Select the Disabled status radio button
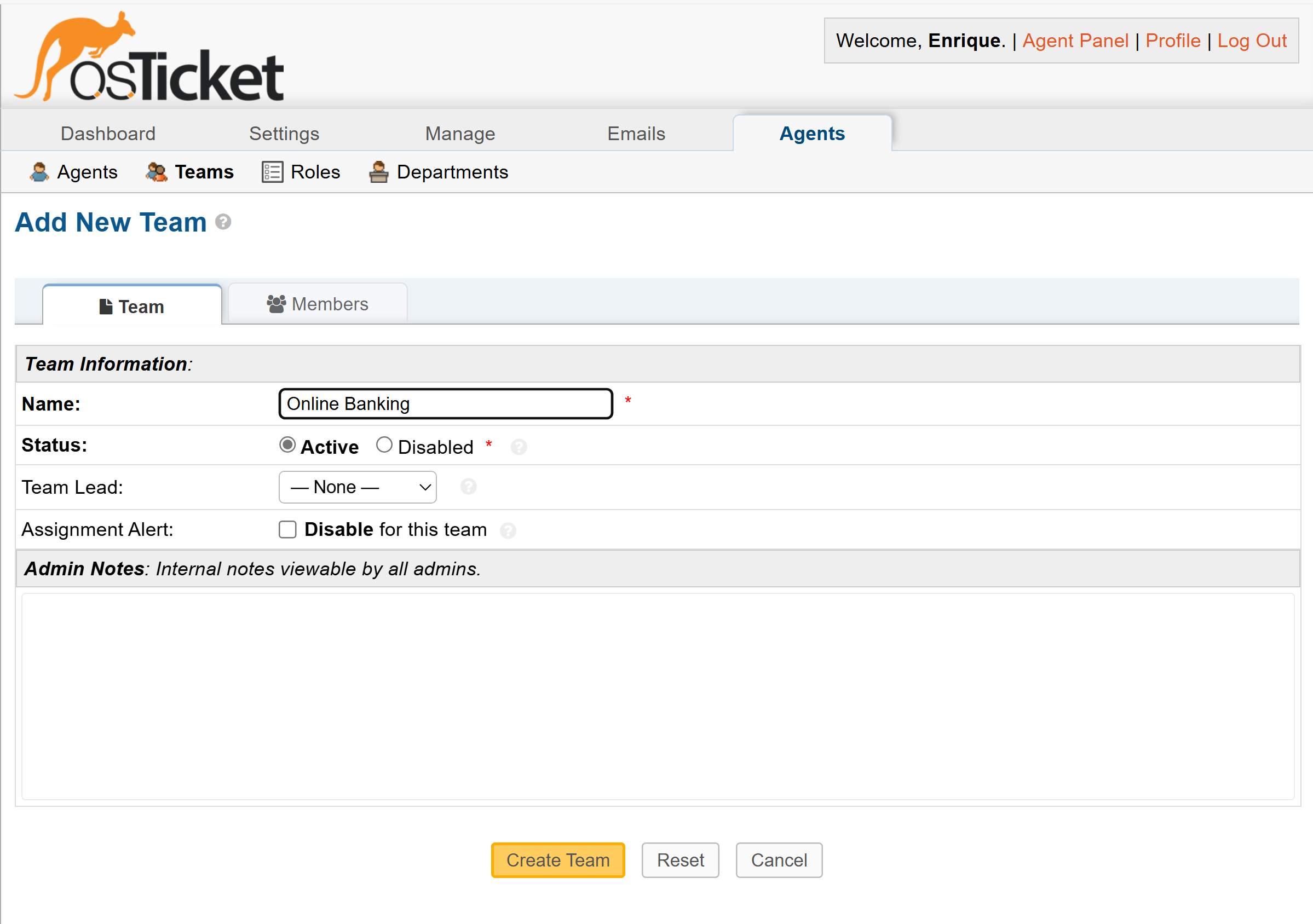Screen dimensions: 1313x924 [x=384, y=445]
